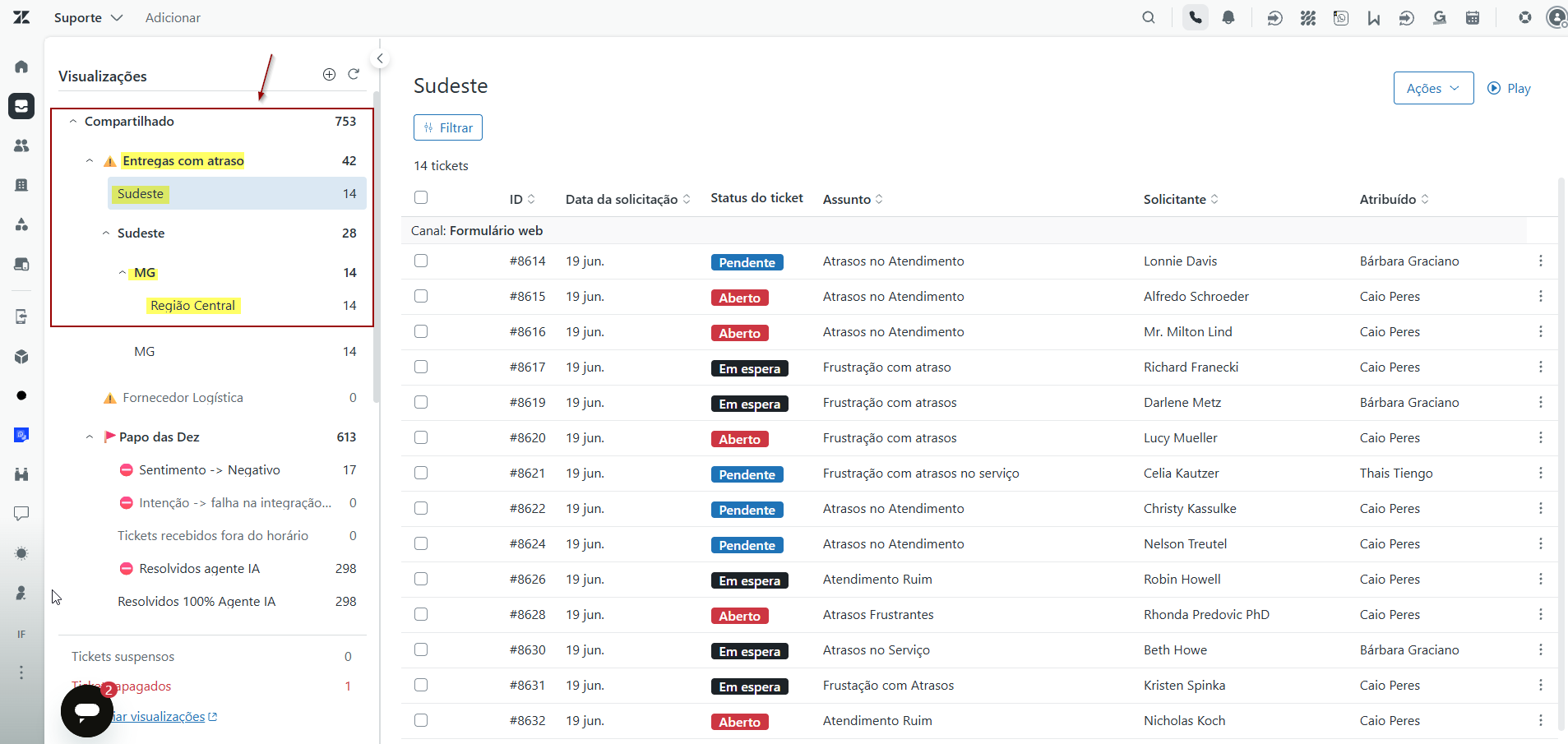
Task: Open the binoculars icon in the sidebar
Action: 21,474
